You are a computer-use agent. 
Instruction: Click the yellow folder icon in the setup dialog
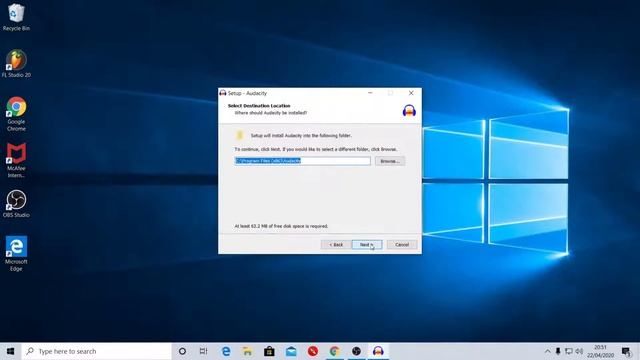240,136
